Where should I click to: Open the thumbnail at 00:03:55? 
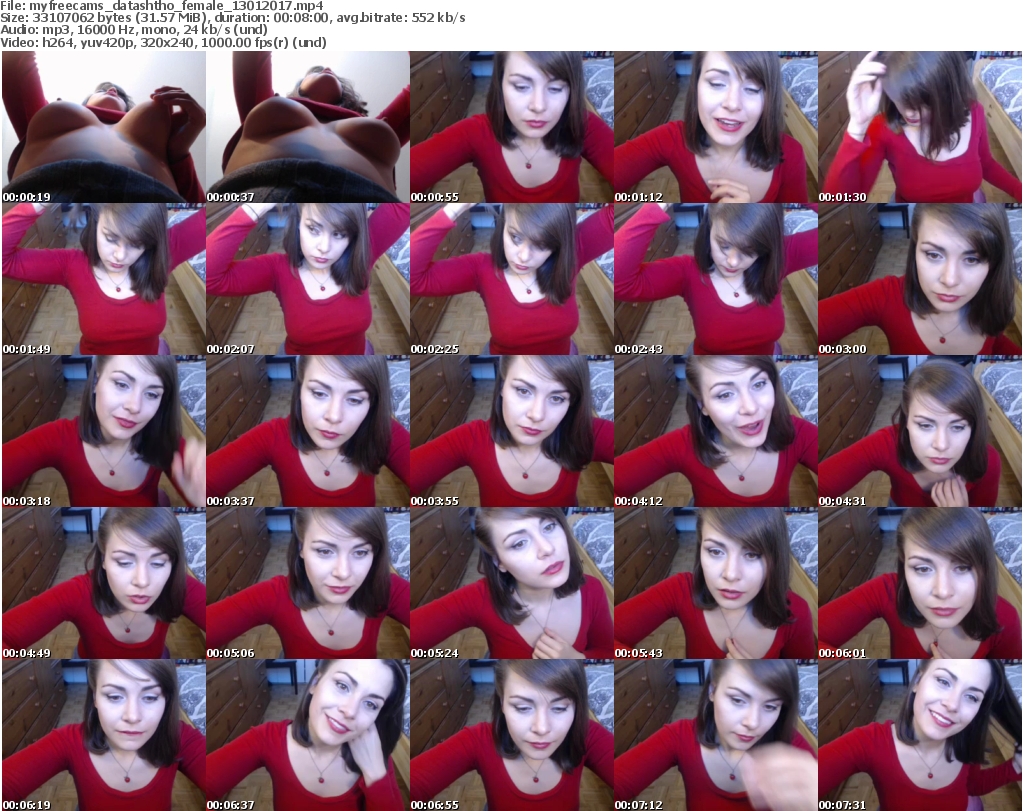point(511,432)
